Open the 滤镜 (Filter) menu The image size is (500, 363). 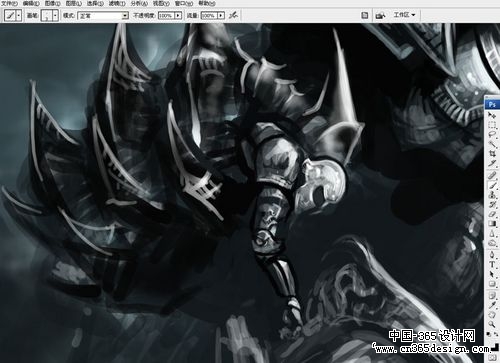pyautogui.click(x=117, y=3)
